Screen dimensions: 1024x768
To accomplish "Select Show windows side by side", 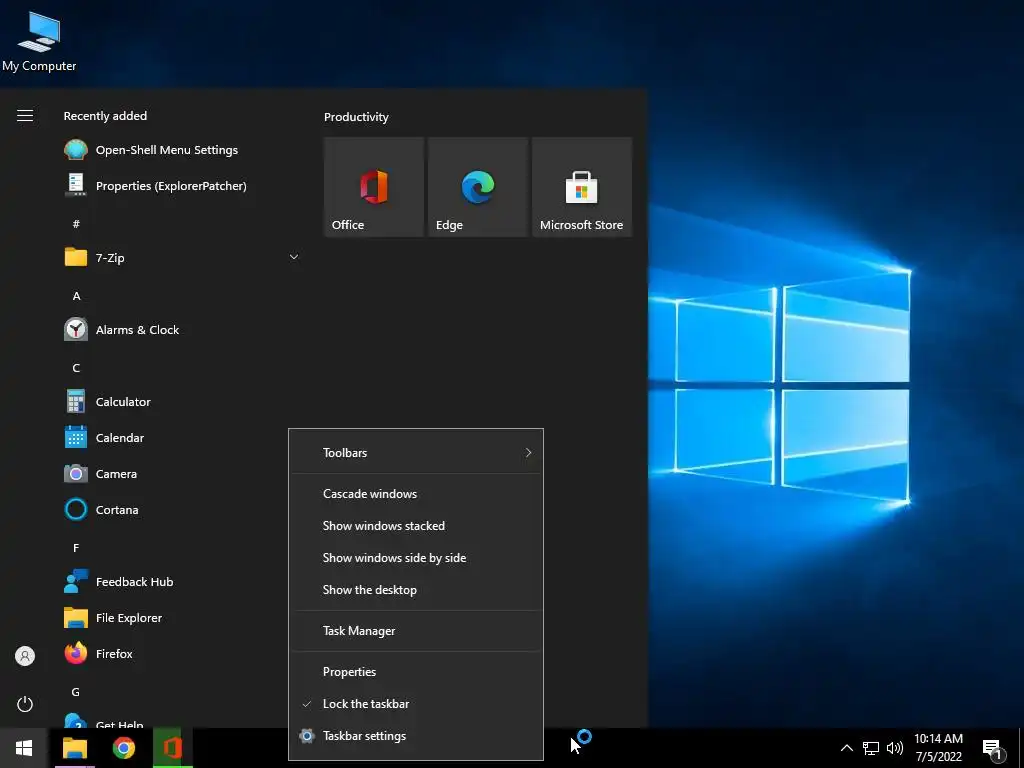I will (416, 558).
